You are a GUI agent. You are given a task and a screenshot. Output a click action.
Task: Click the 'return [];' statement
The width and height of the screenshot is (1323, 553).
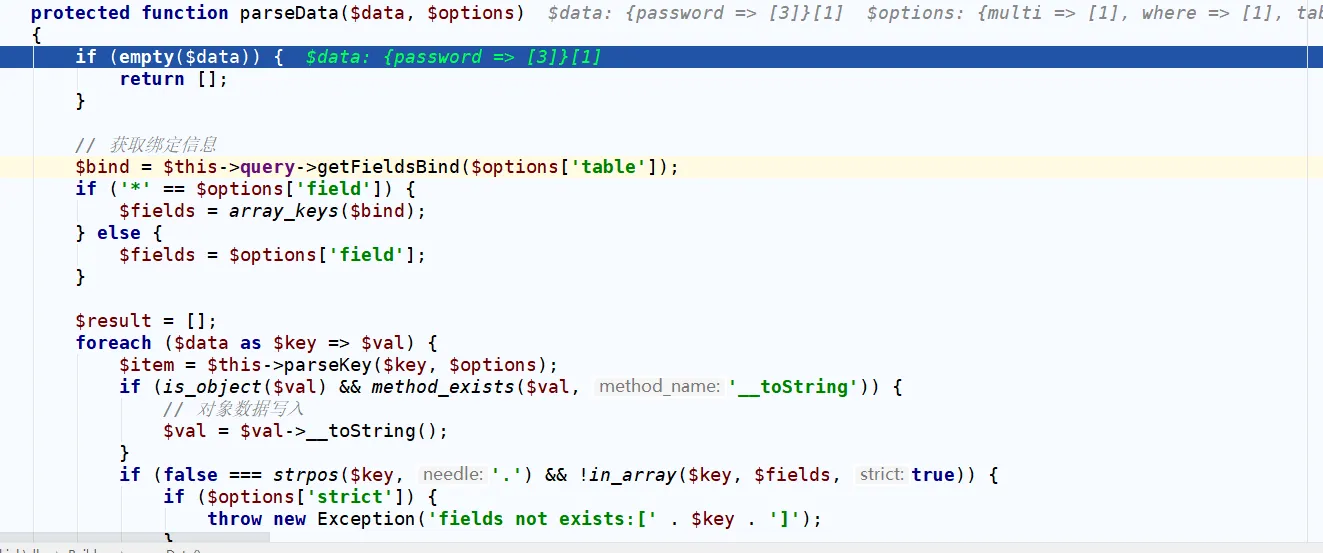pyautogui.click(x=173, y=79)
